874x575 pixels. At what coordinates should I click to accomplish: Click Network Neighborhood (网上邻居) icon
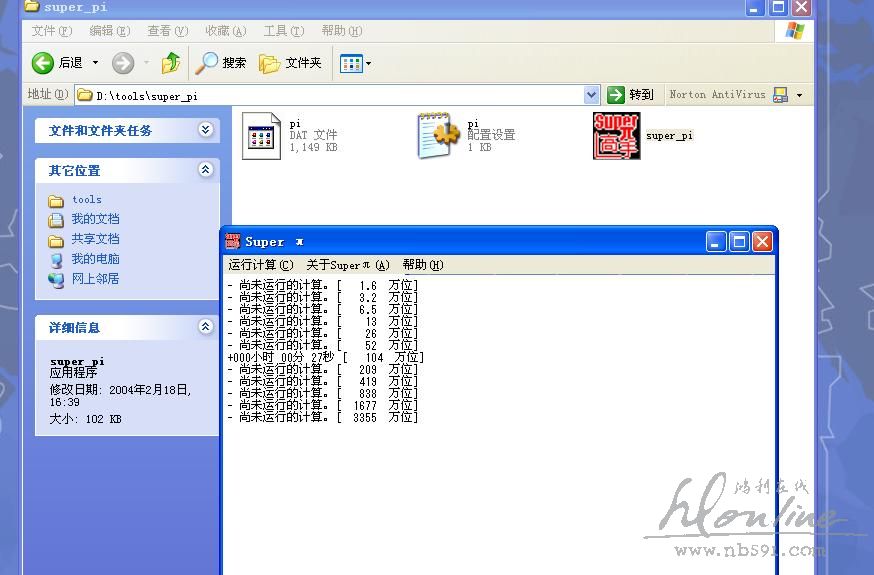[56, 280]
